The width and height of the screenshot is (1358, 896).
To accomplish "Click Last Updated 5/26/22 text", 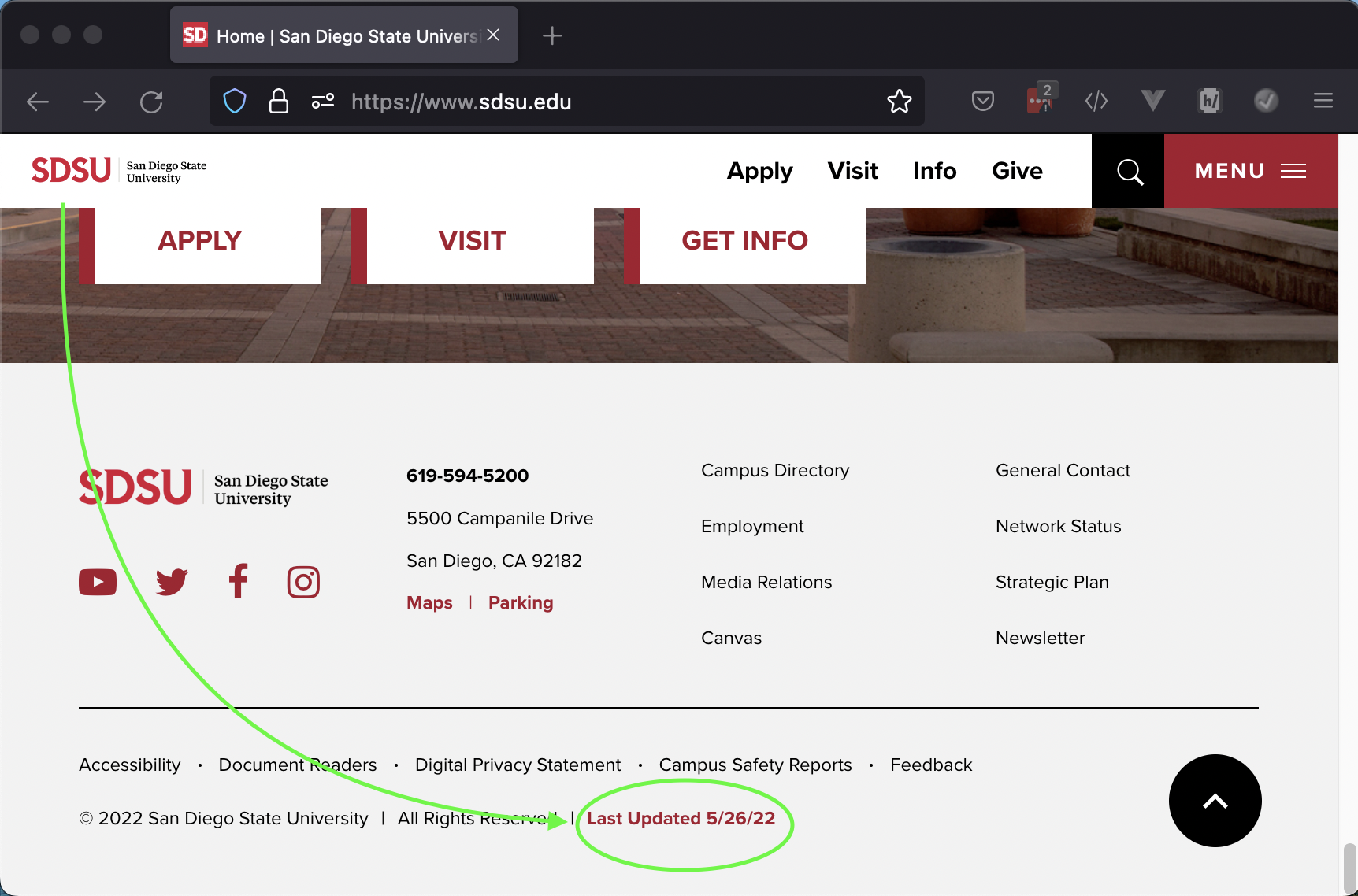I will 681,819.
